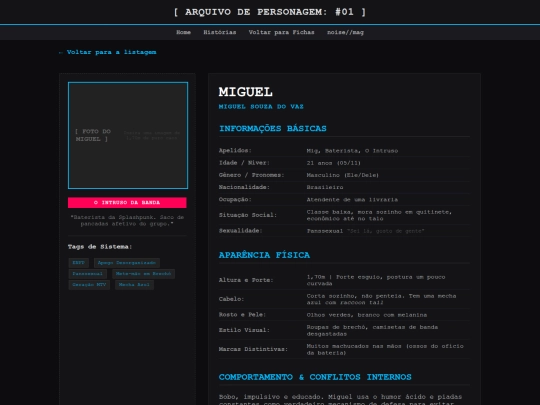Open the Home navigation link
The width and height of the screenshot is (540, 405).
click(183, 32)
